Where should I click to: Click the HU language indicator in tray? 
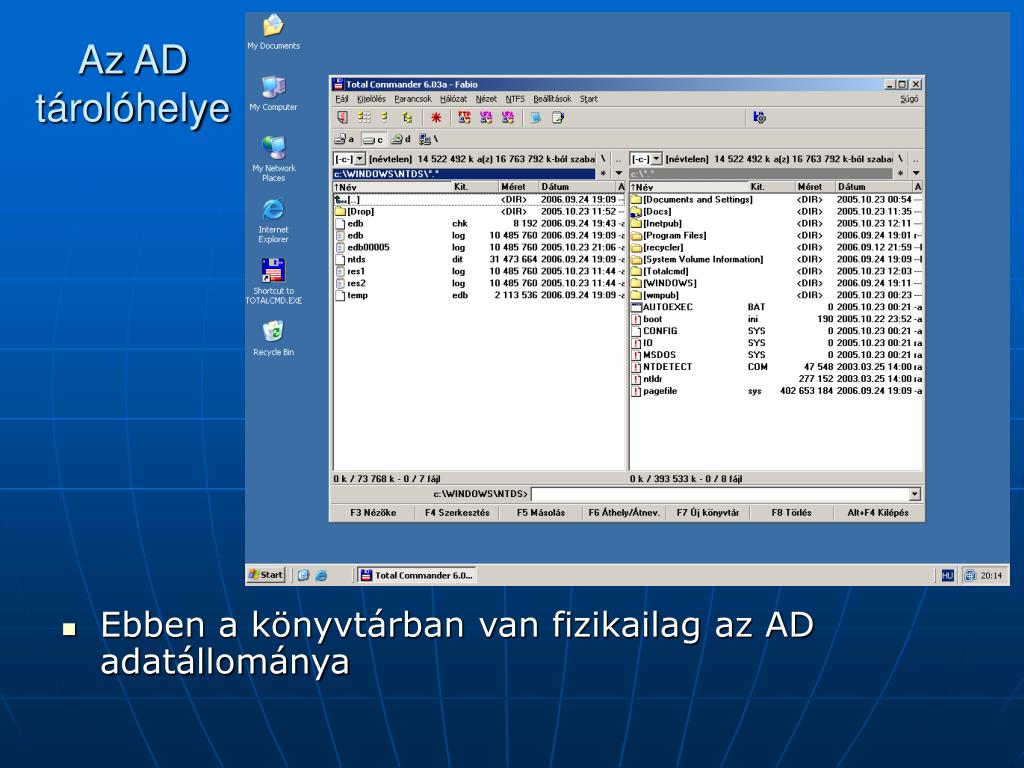pos(948,575)
